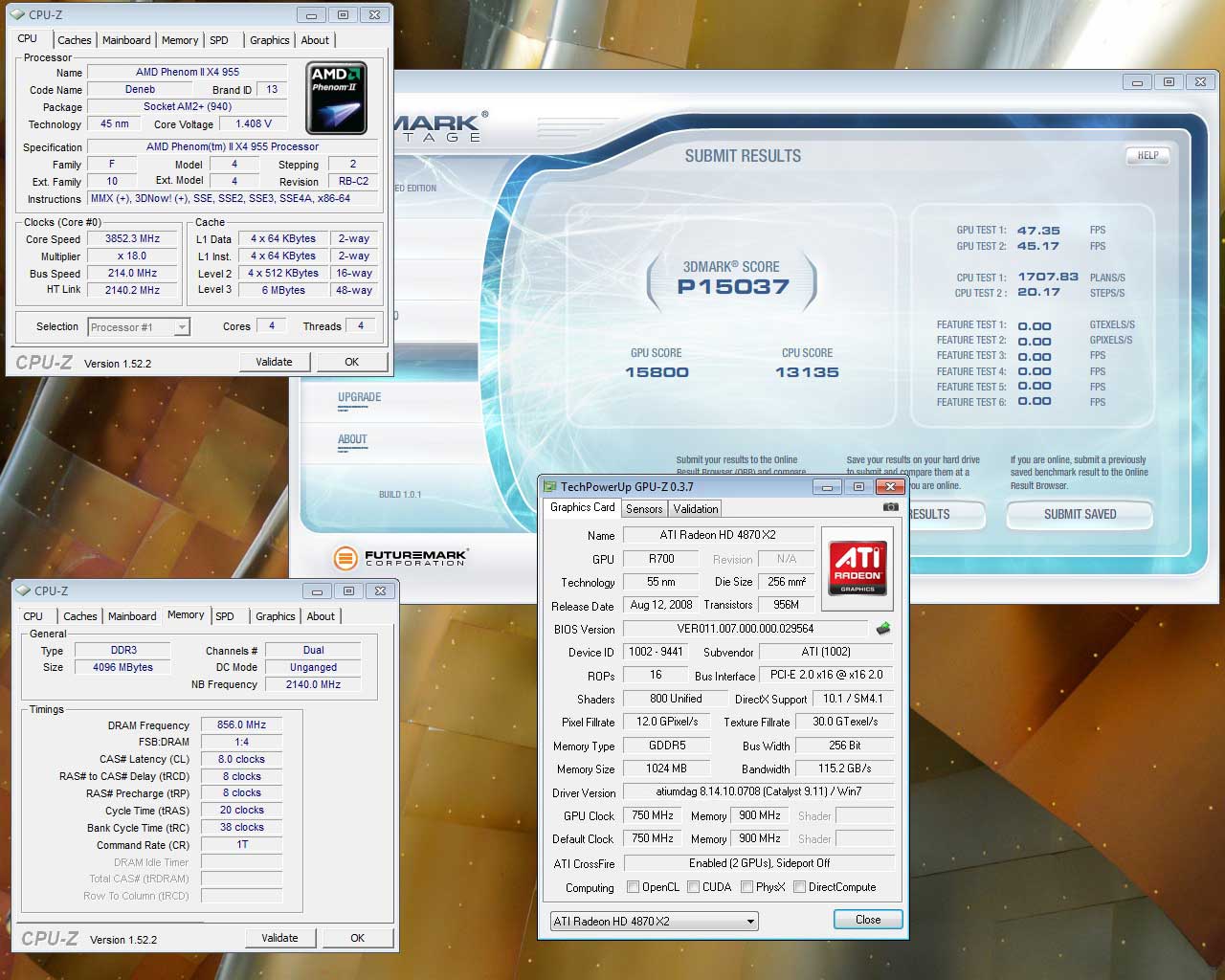1225x980 pixels.
Task: Open About tab in top CPU-Z window
Action: pos(315,40)
